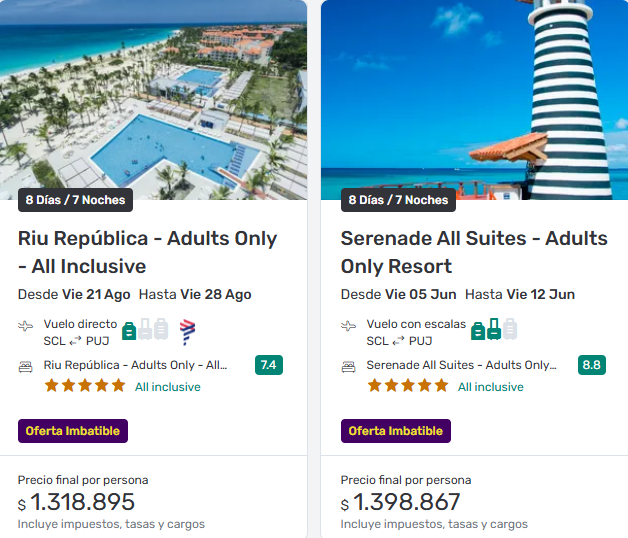Click the 7.4 rating badge
Image resolution: width=628 pixels, height=538 pixels.
tap(268, 365)
